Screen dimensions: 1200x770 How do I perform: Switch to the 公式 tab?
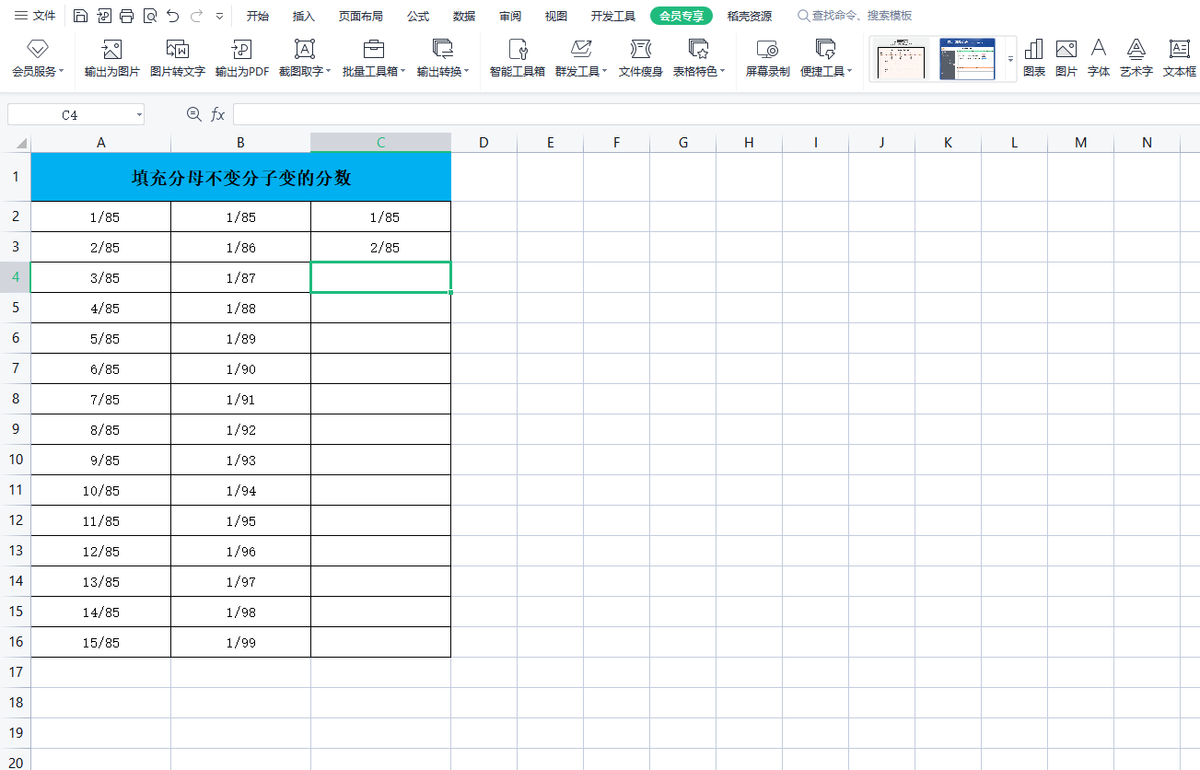tap(418, 16)
